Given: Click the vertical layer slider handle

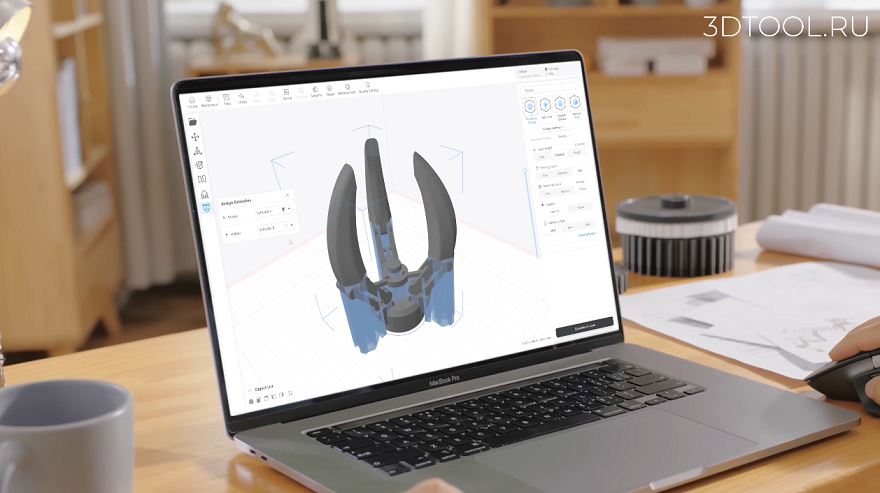Looking at the screenshot, I should pyautogui.click(x=525, y=170).
